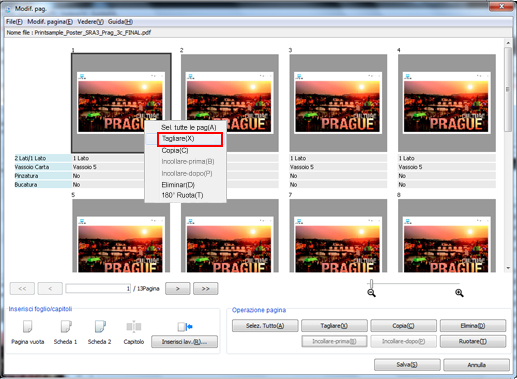Viewport: 517px width, 379px height.
Task: Select the Scheda 1 tab sheet icon
Action: (x=66, y=327)
